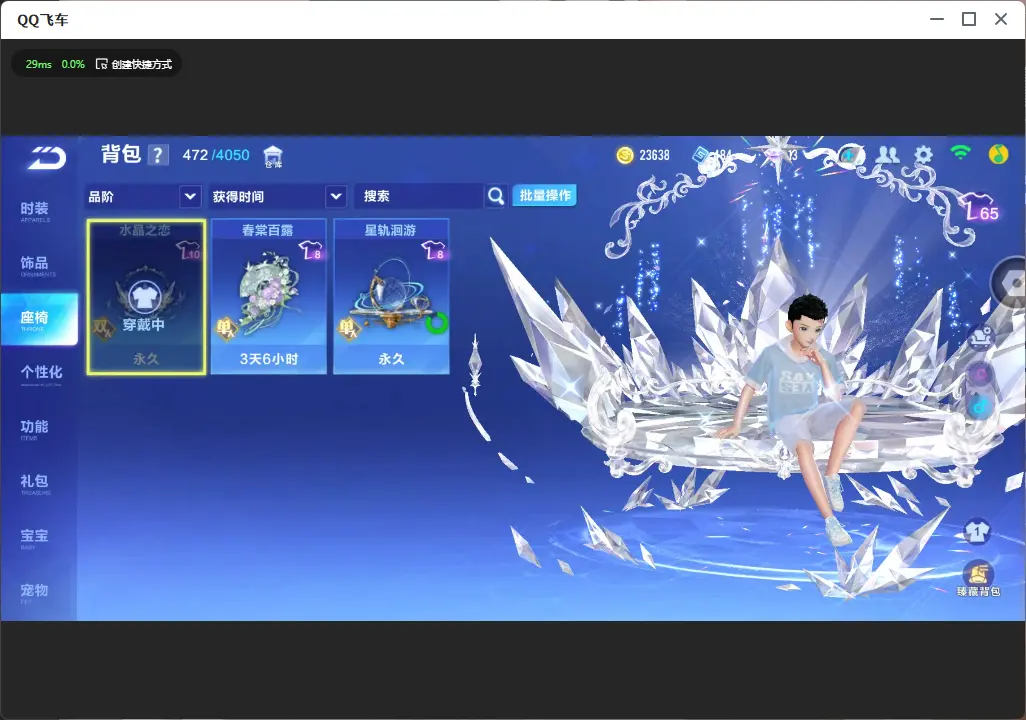
Task: Open the 臻藏背包 collection backpack
Action: [x=978, y=579]
